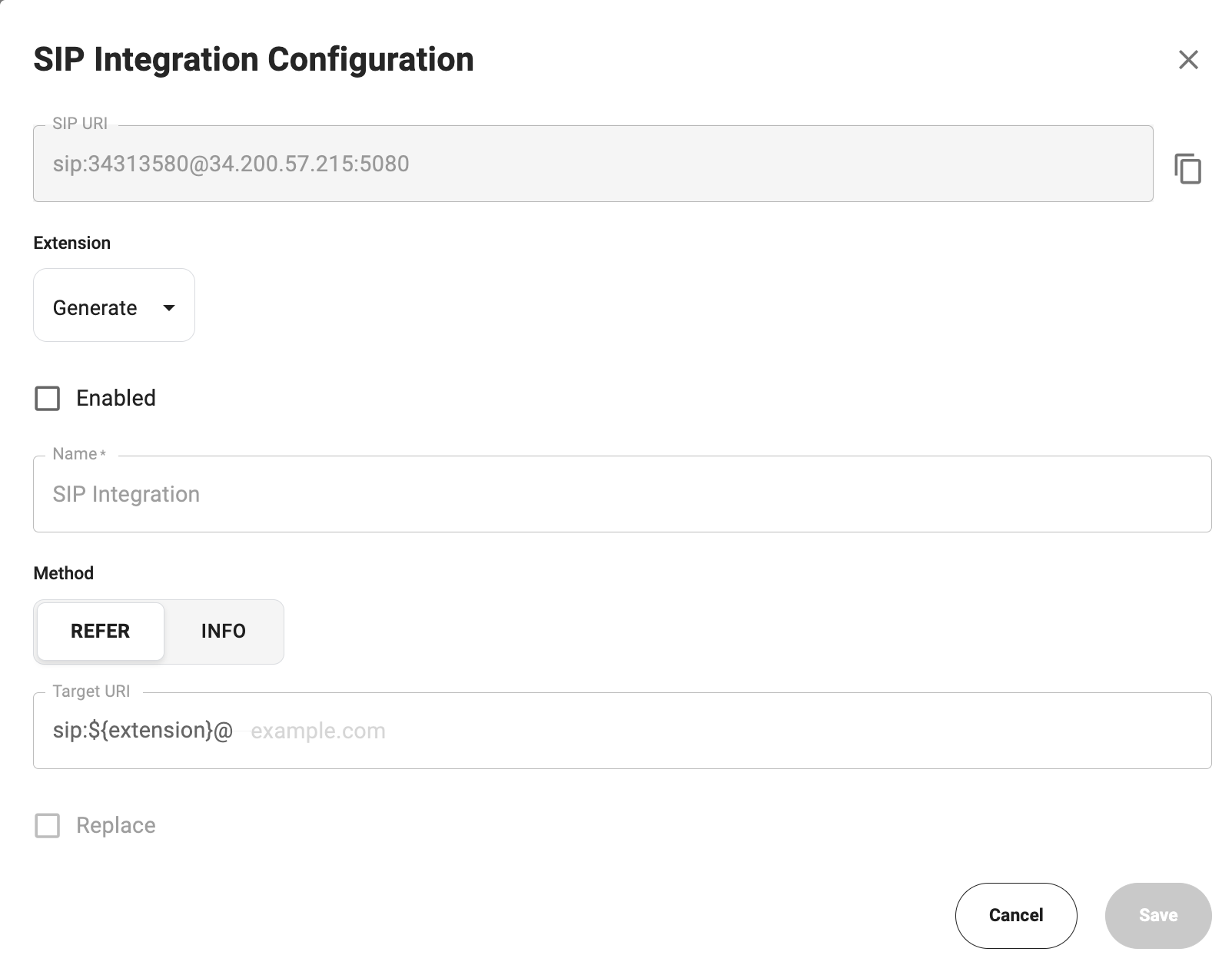Click the Target URI field label

coord(91,691)
